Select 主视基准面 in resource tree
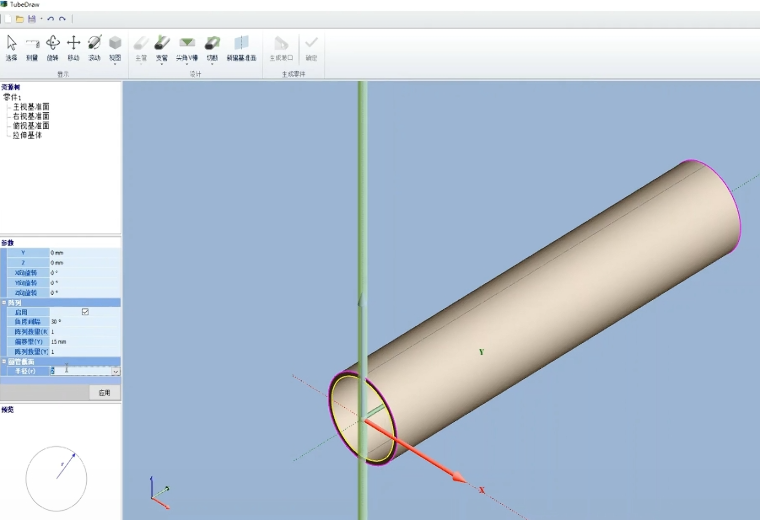This screenshot has width=760, height=520. pos(31,106)
